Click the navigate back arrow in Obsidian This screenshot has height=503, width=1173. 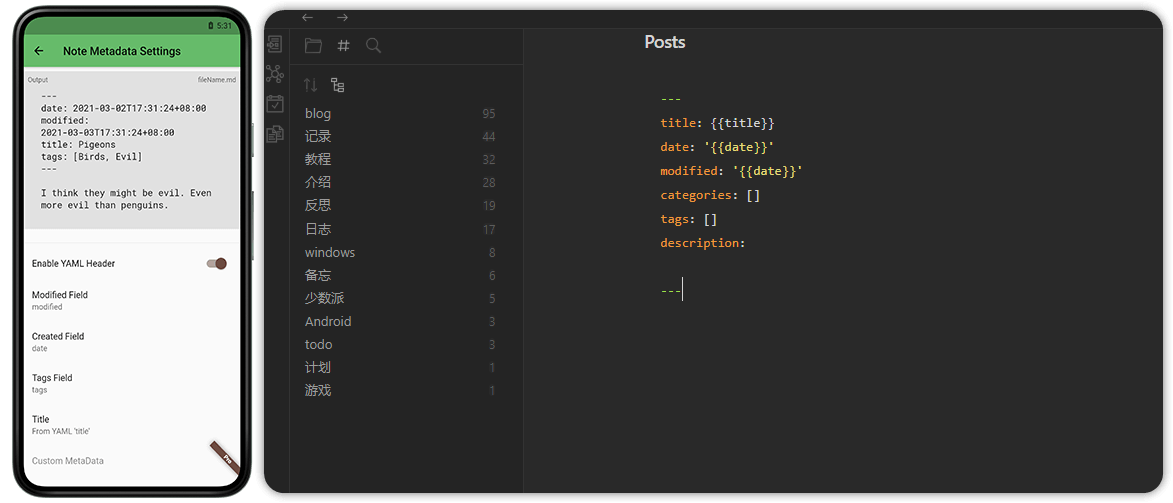pyautogui.click(x=308, y=18)
